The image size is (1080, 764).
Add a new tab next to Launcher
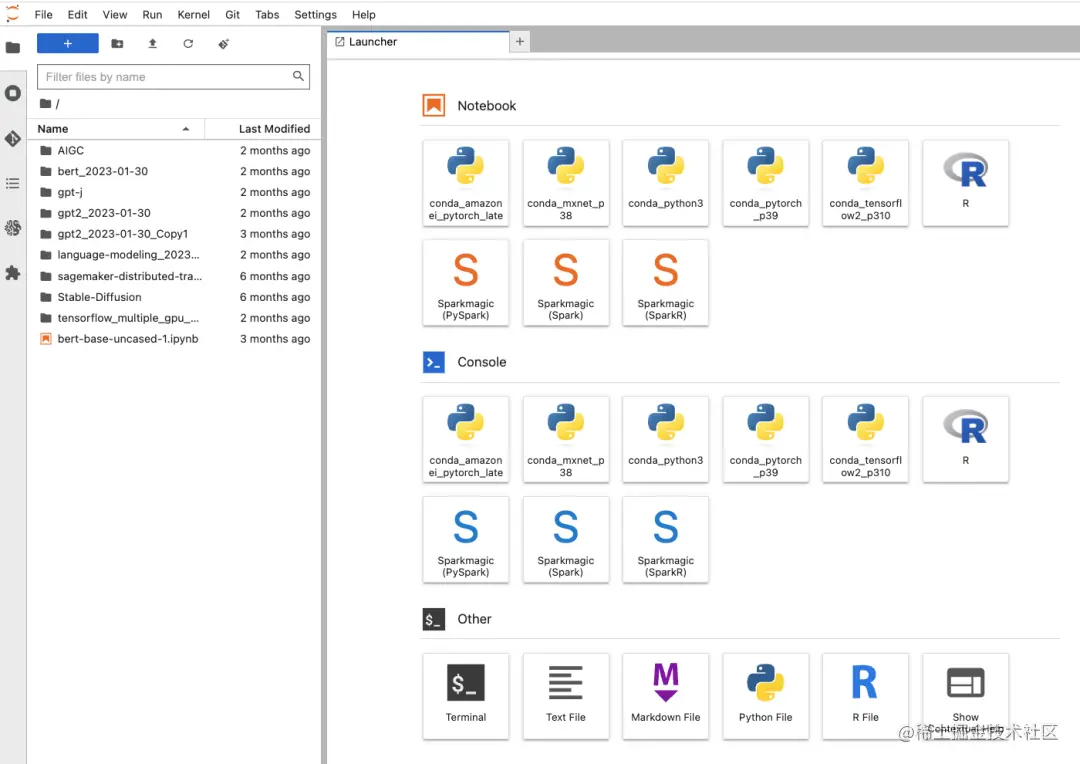pyautogui.click(x=520, y=42)
